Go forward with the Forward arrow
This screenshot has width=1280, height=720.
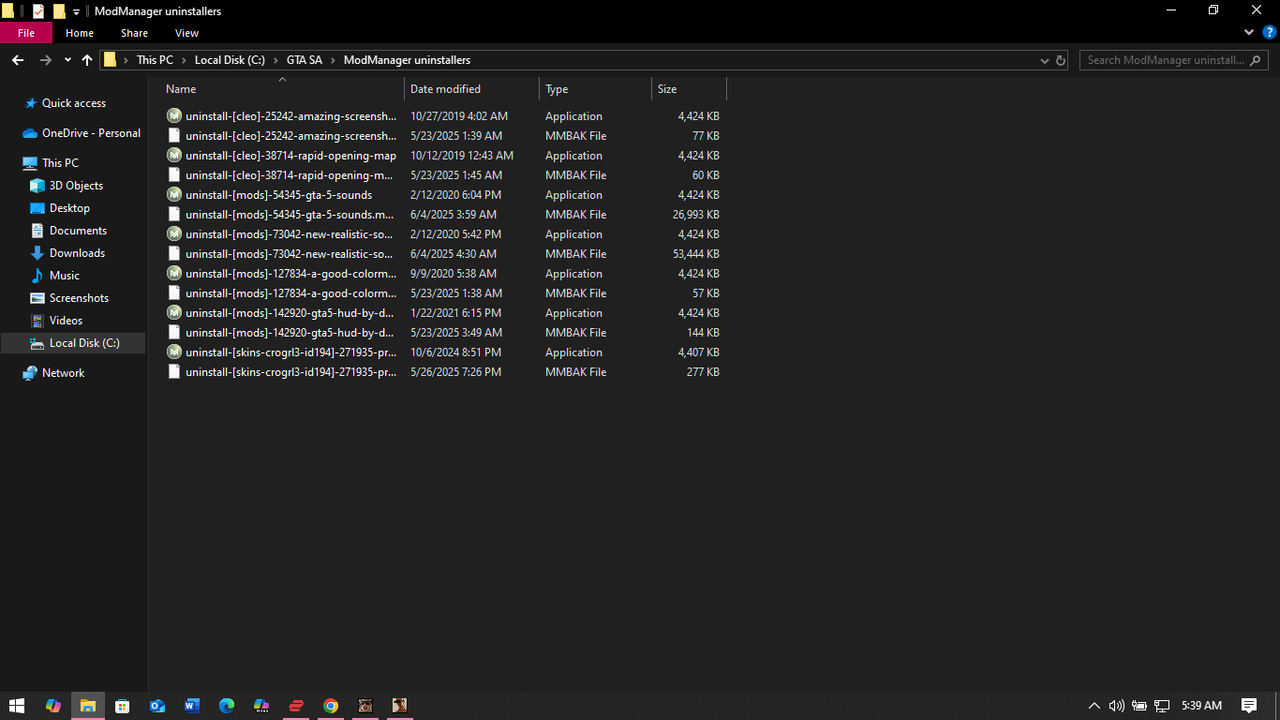(x=46, y=60)
